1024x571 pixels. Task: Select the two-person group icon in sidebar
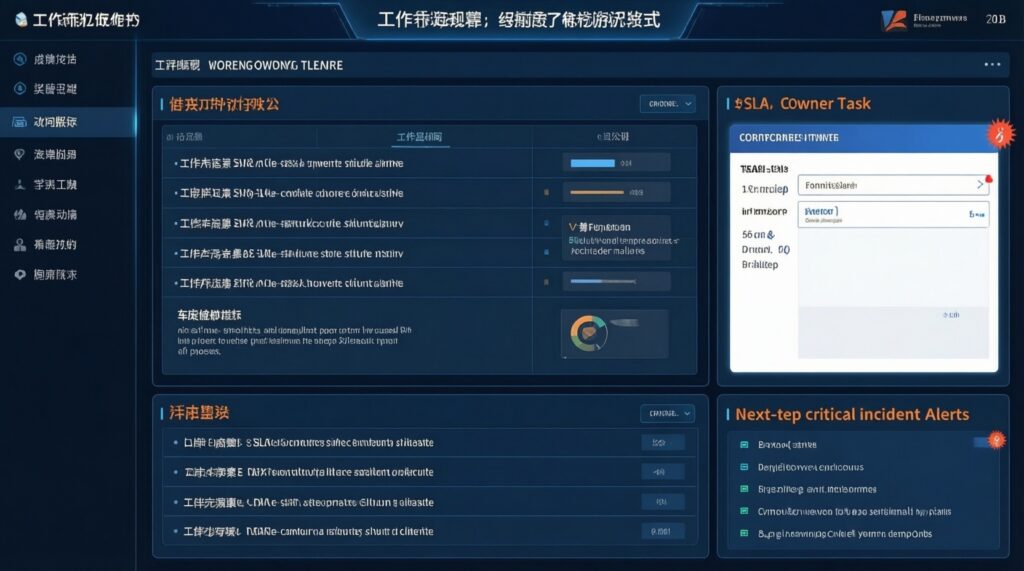tap(20, 244)
